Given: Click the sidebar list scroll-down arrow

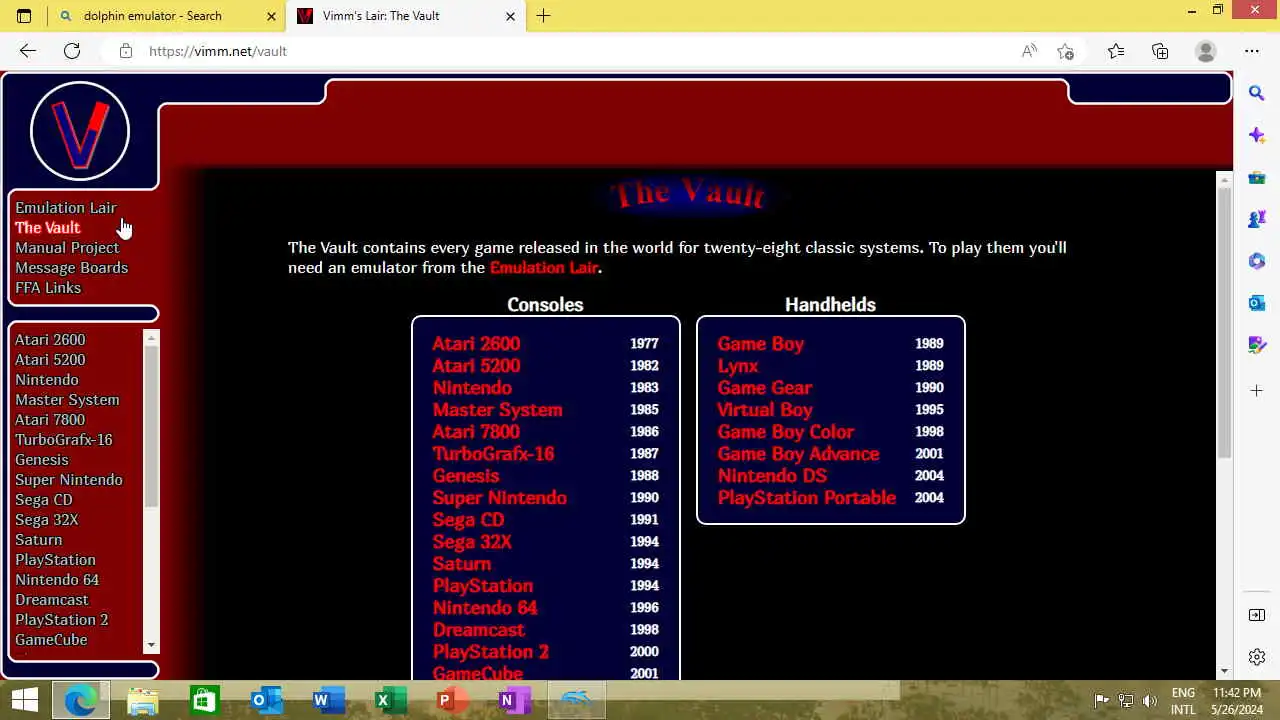Looking at the screenshot, I should (152, 645).
